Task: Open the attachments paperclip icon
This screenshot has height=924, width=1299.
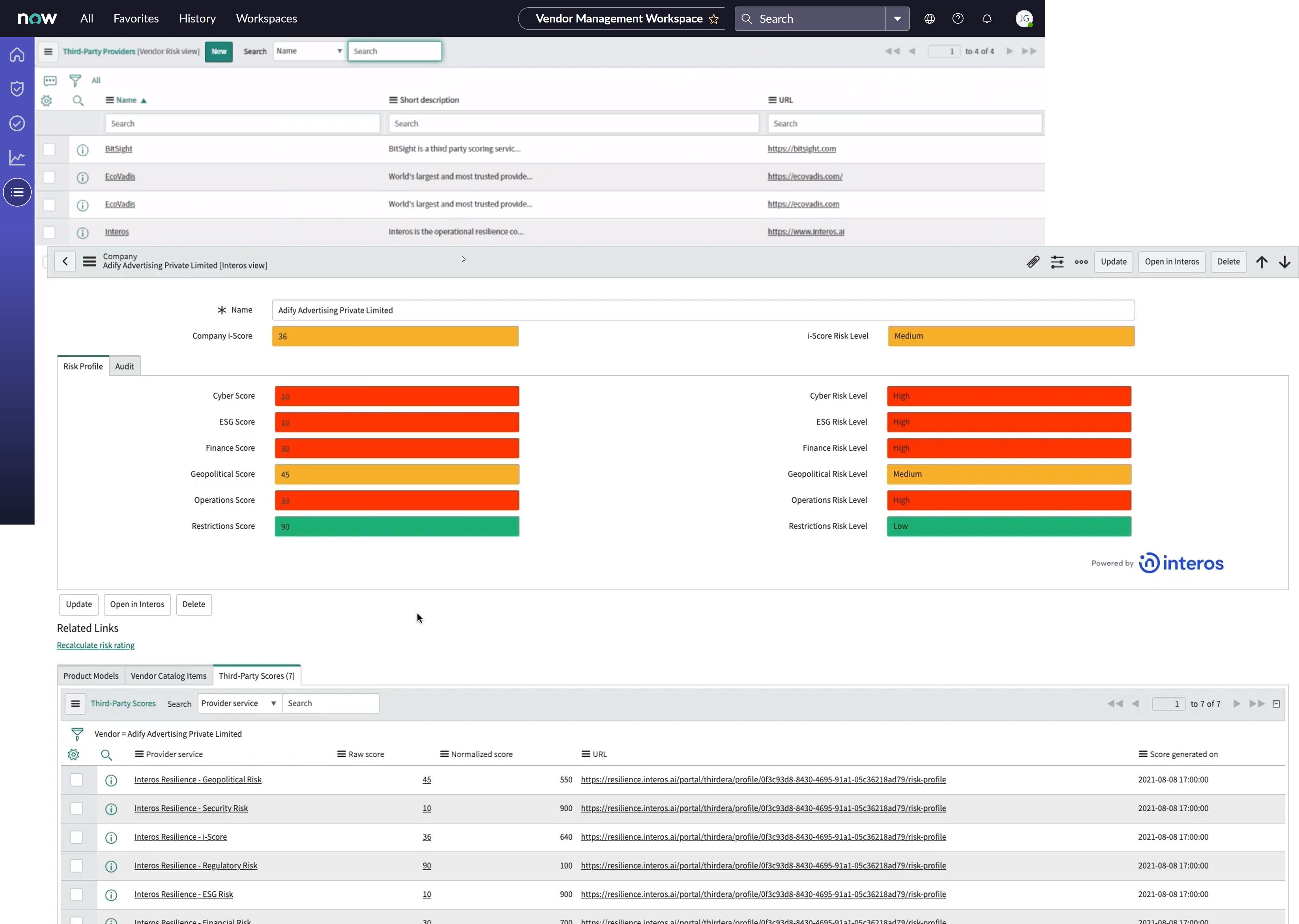Action: 1033,262
